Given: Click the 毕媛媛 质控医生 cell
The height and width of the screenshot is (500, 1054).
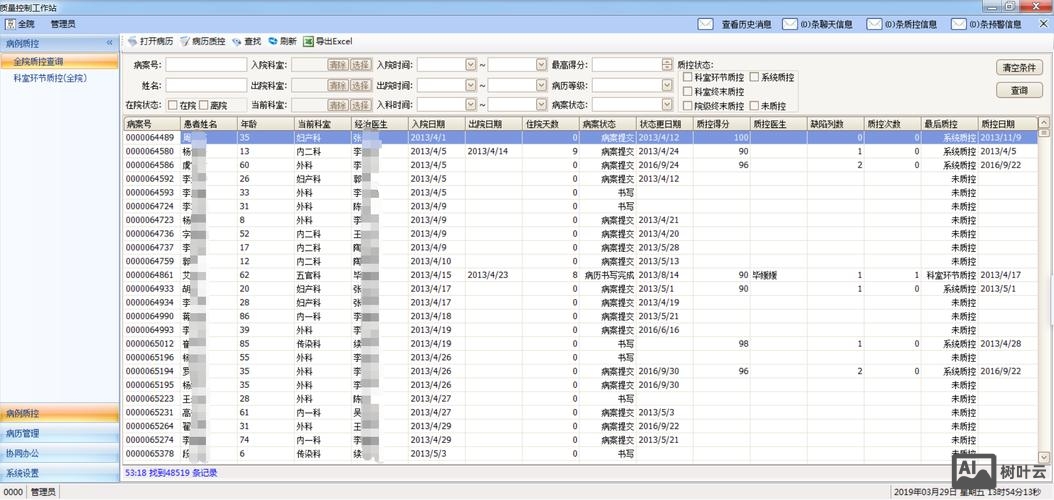Looking at the screenshot, I should 779,275.
